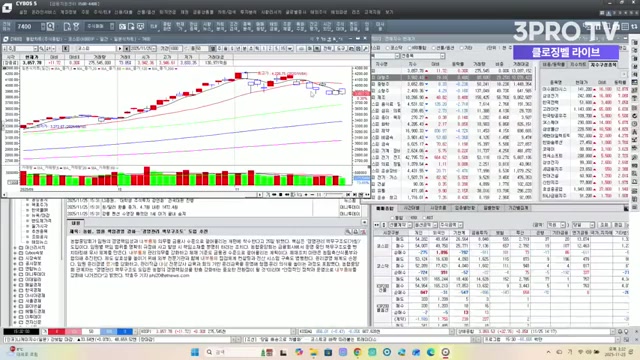The height and width of the screenshot is (360, 640).
Task: Open the Chrome browser from the taskbar
Action: (358, 352)
